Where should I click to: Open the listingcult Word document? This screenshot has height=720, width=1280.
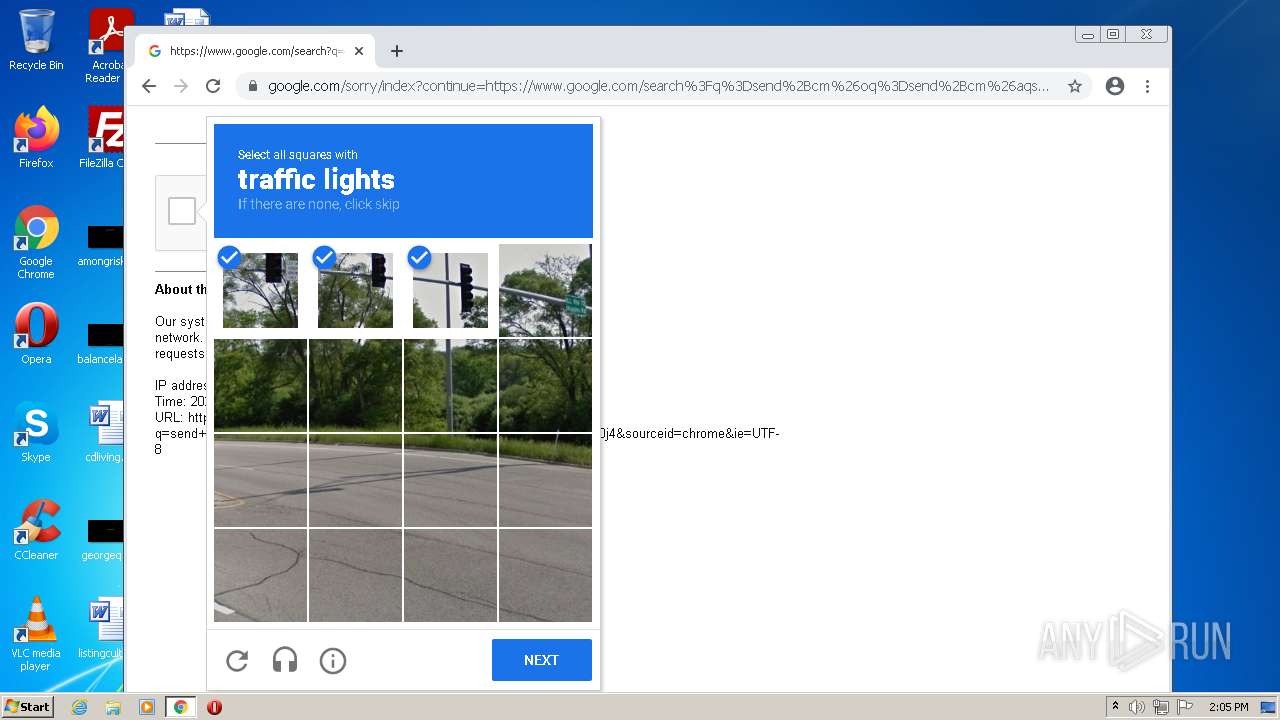pos(102,628)
